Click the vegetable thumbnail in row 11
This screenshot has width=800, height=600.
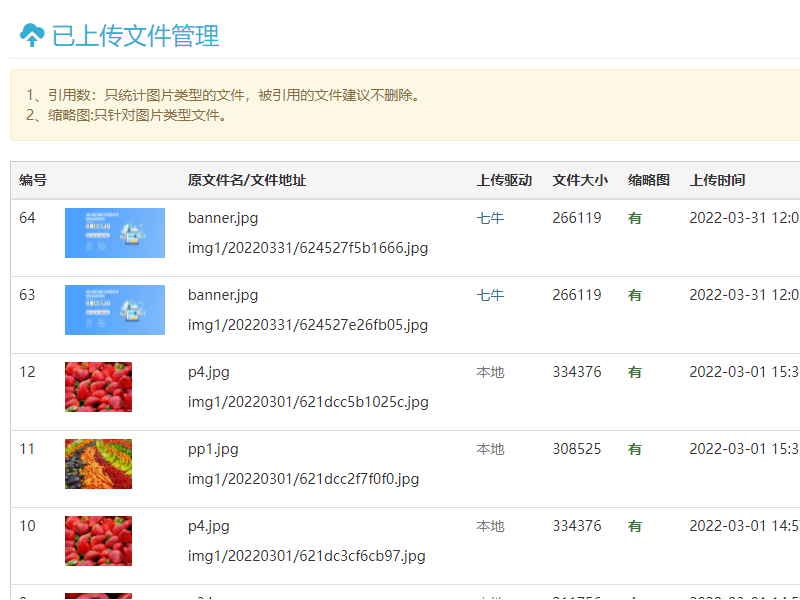pos(98,464)
